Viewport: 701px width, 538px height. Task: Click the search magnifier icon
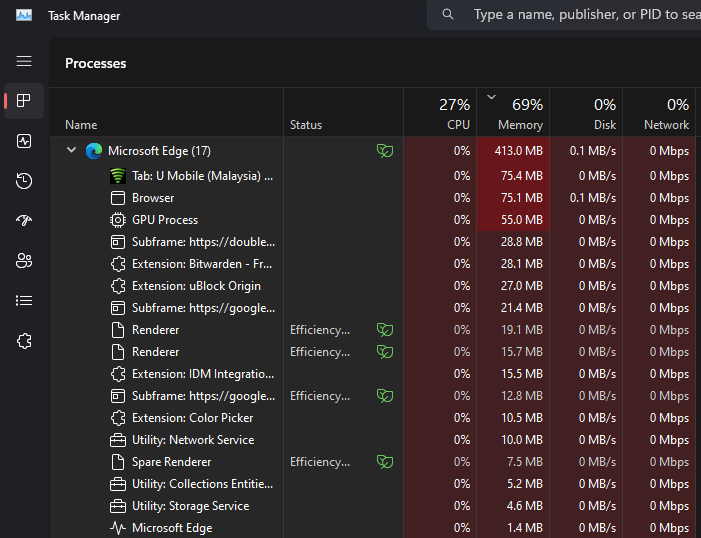[448, 14]
